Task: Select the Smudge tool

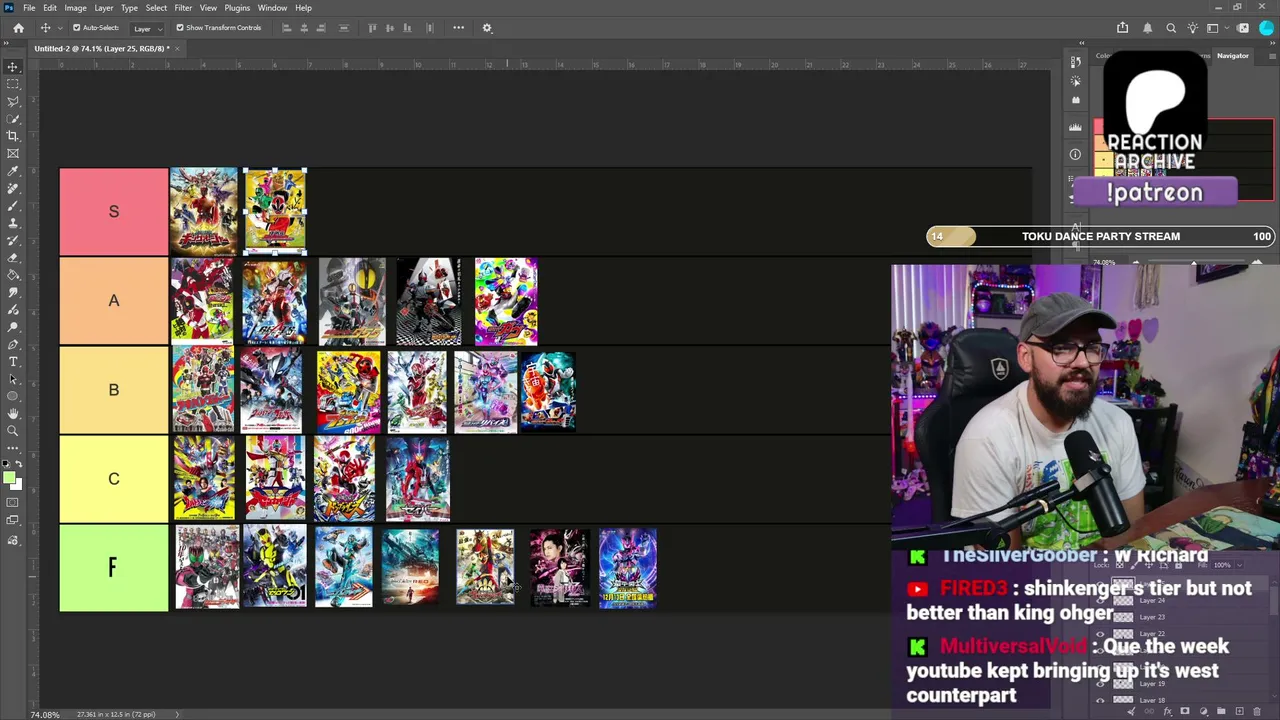Action: [x=13, y=293]
